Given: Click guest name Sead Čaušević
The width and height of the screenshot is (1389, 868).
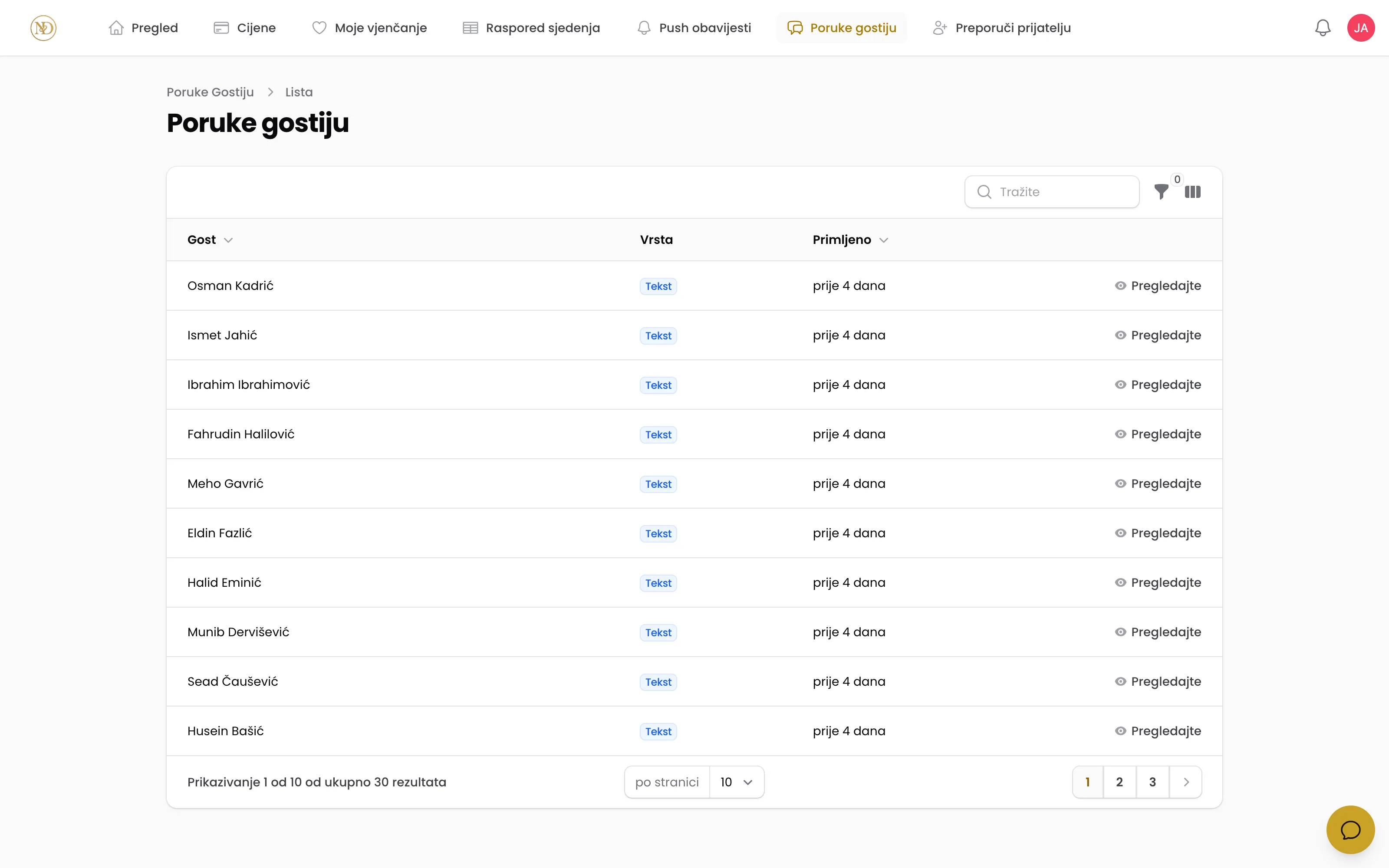Looking at the screenshot, I should [233, 681].
